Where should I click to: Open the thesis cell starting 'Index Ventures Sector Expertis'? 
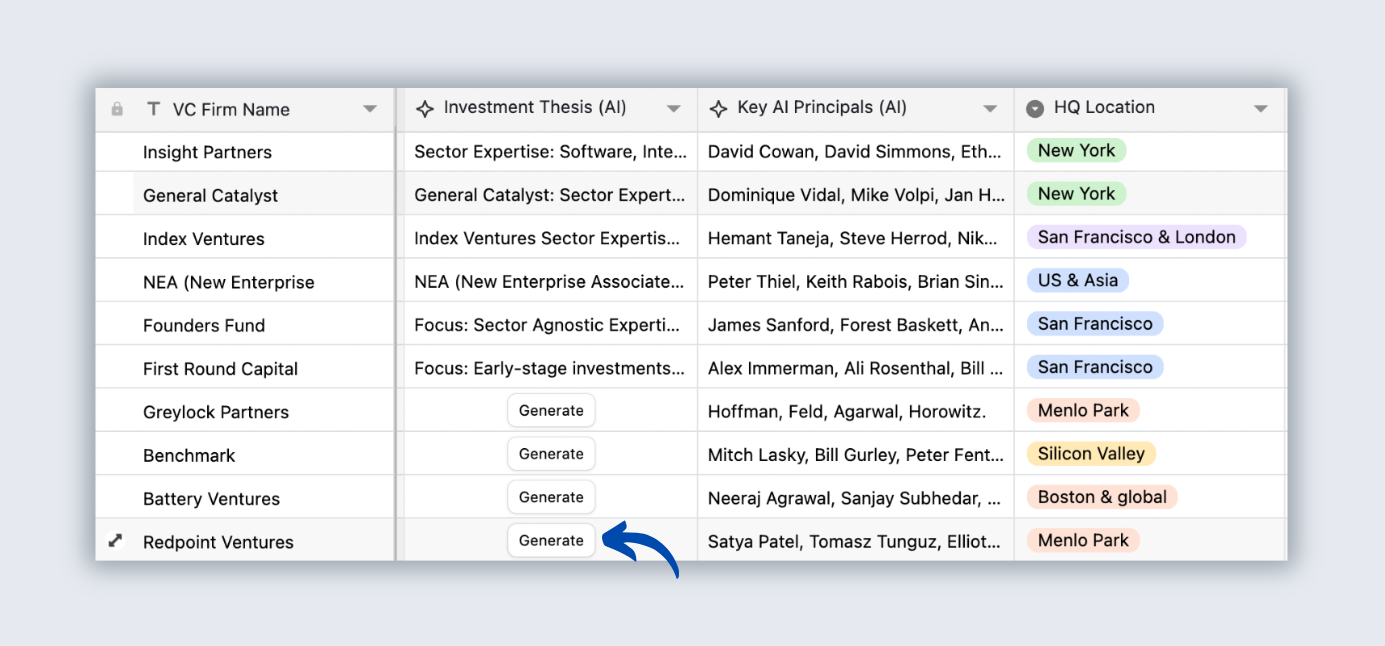click(x=550, y=238)
